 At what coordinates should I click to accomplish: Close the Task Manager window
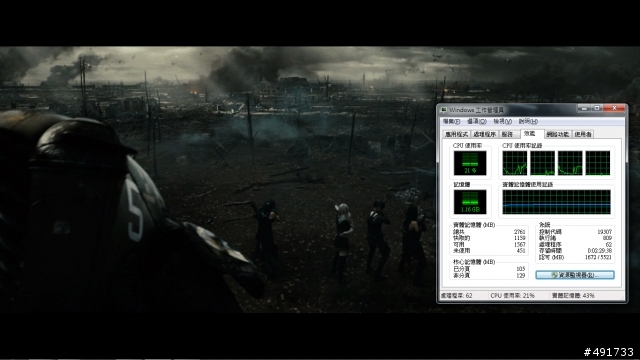(x=615, y=109)
